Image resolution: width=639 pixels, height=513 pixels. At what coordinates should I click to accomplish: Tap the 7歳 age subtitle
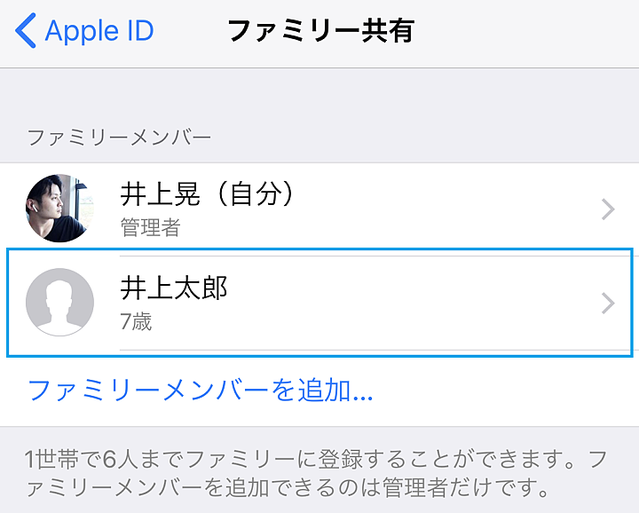(136, 322)
